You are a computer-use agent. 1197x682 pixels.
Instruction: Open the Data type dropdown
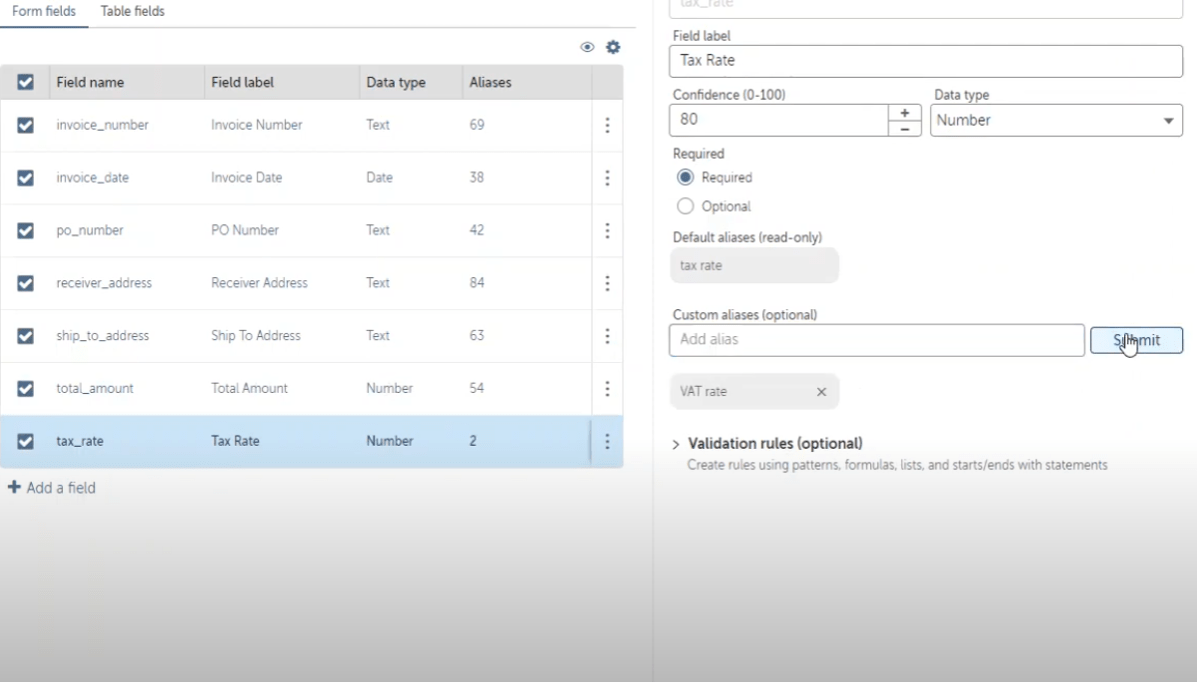[x=1056, y=120]
